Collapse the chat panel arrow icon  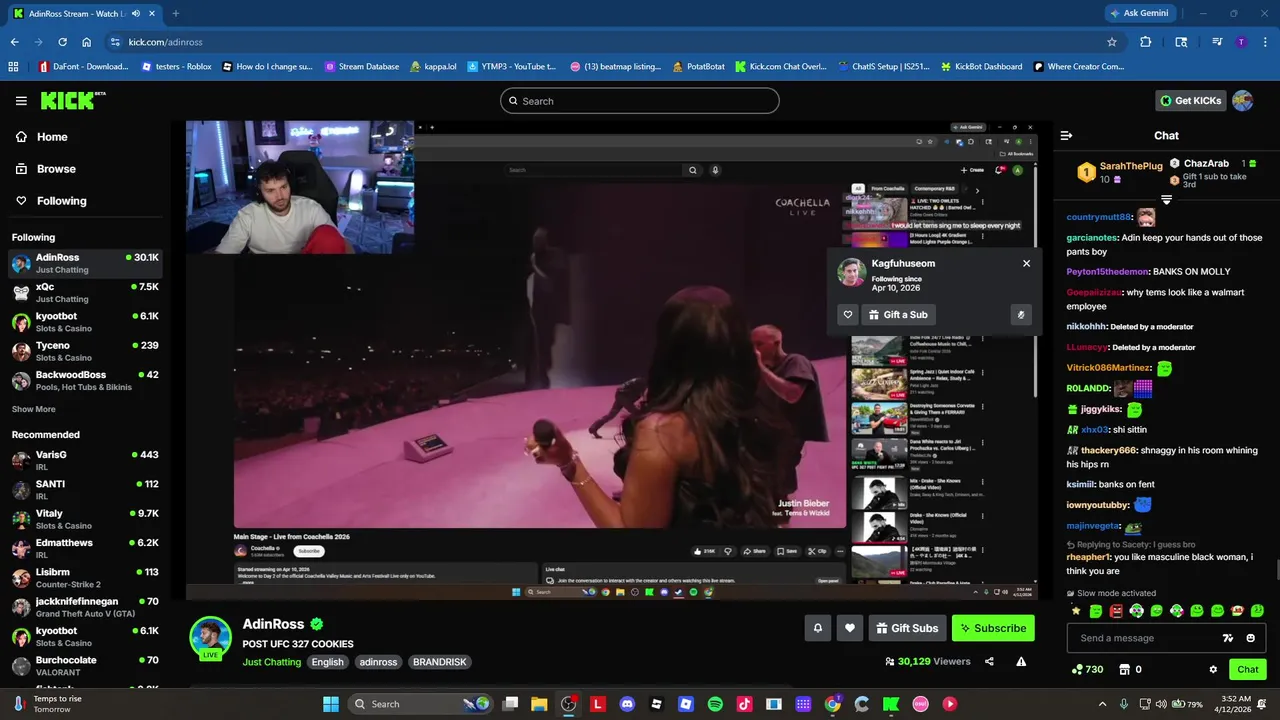pos(1066,135)
